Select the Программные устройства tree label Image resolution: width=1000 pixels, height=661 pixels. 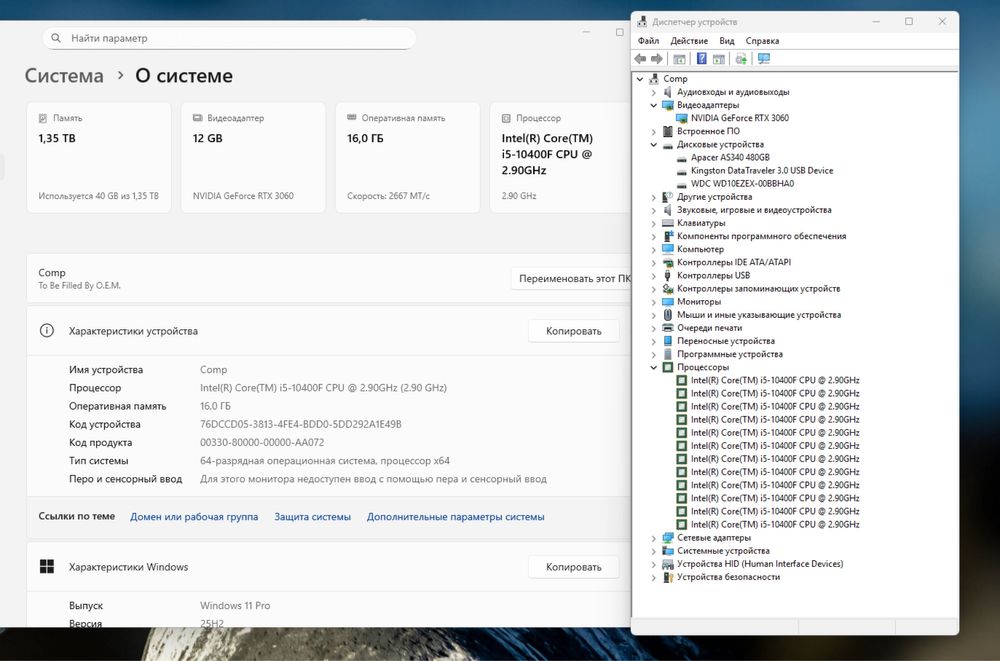730,354
